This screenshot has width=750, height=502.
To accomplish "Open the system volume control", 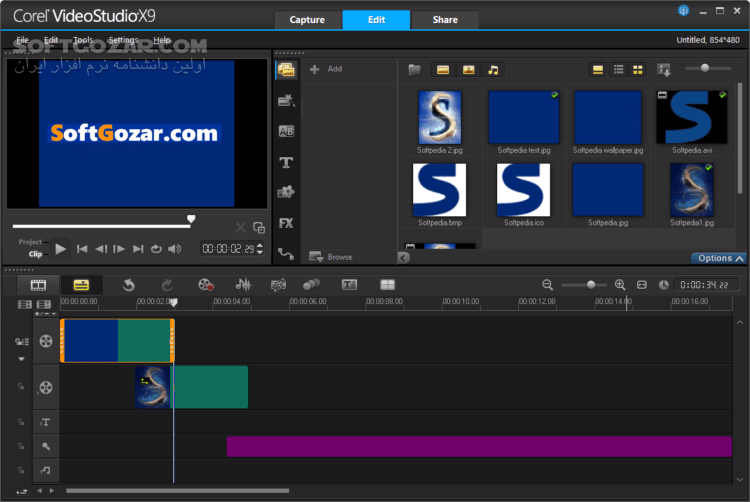I will tap(175, 249).
